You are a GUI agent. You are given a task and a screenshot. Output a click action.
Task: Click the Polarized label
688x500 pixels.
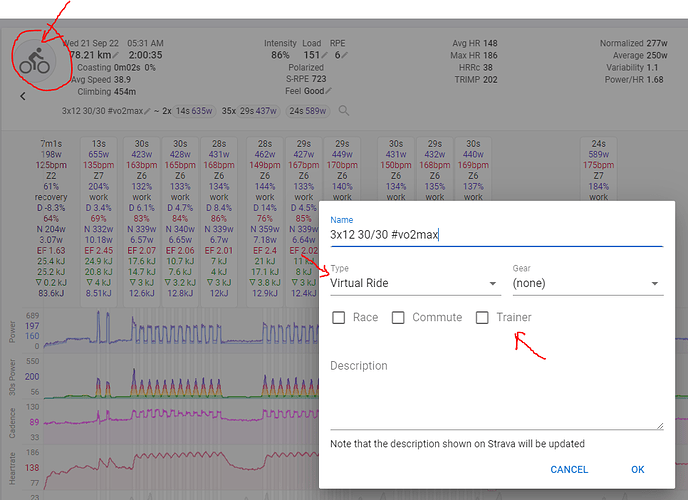tap(306, 67)
